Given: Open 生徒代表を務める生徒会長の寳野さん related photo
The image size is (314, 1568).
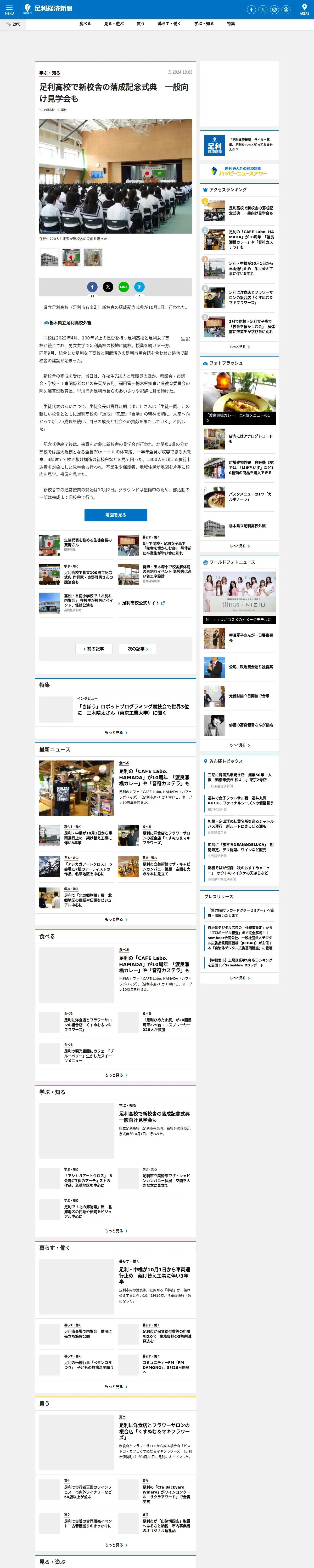Looking at the screenshot, I should coord(76,545).
